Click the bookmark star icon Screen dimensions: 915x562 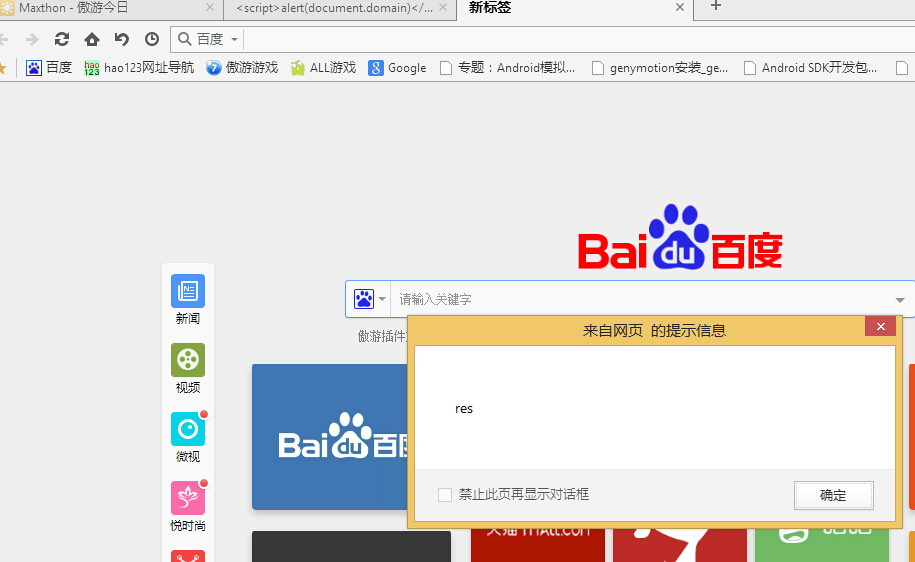(x=2, y=68)
